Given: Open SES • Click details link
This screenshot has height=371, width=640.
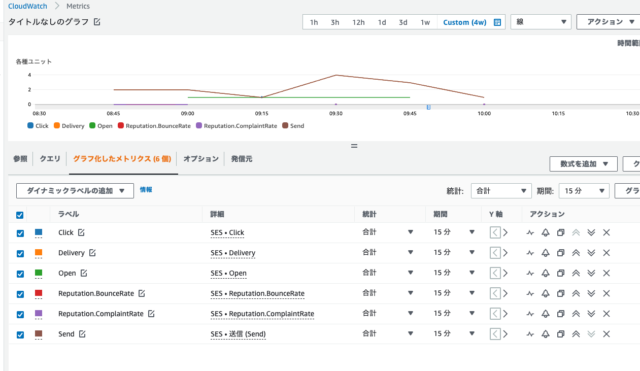Looking at the screenshot, I should pyautogui.click(x=227, y=233).
